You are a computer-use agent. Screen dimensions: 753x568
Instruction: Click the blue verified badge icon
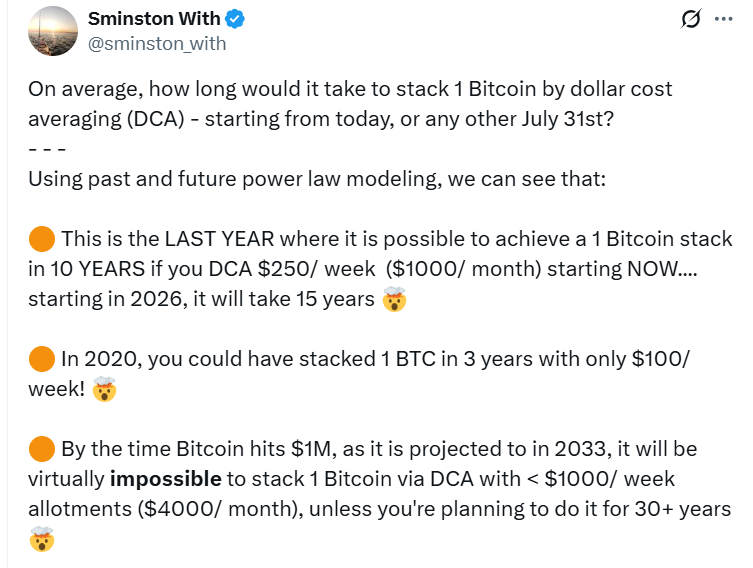point(235,19)
